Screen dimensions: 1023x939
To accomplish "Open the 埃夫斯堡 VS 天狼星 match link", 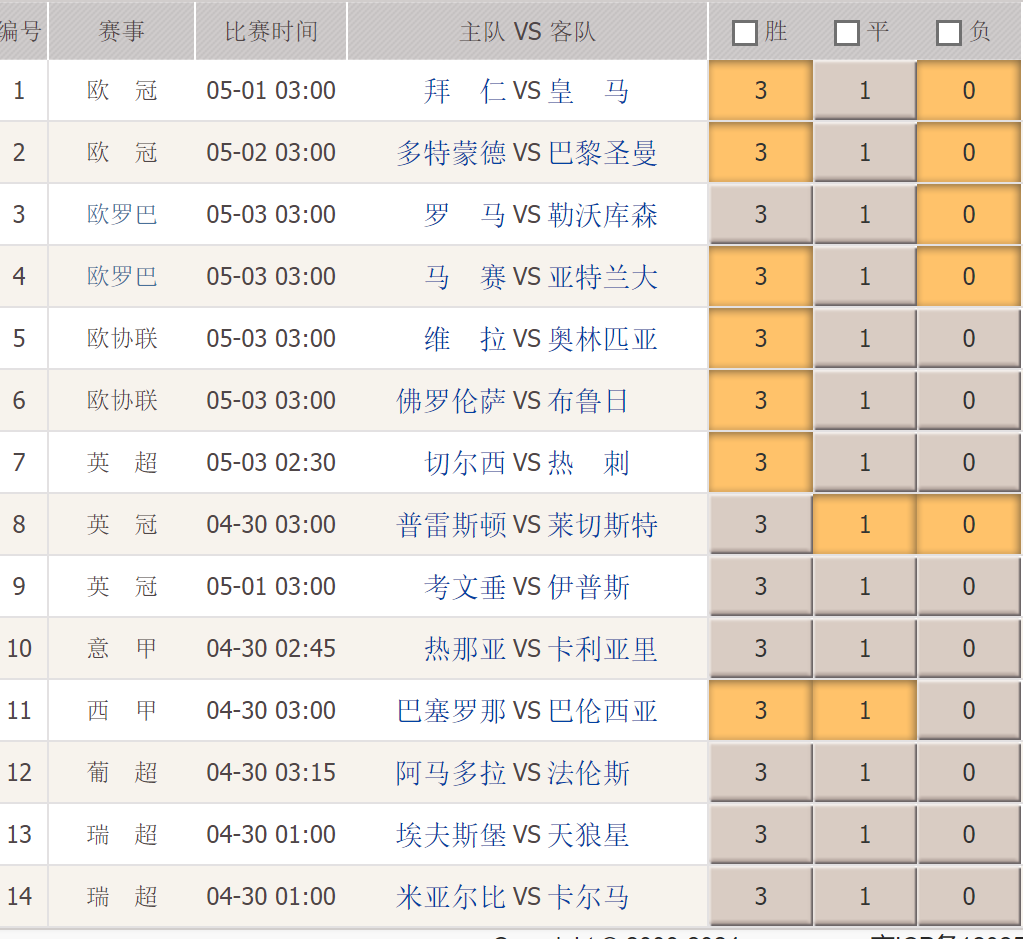I will [x=513, y=835].
